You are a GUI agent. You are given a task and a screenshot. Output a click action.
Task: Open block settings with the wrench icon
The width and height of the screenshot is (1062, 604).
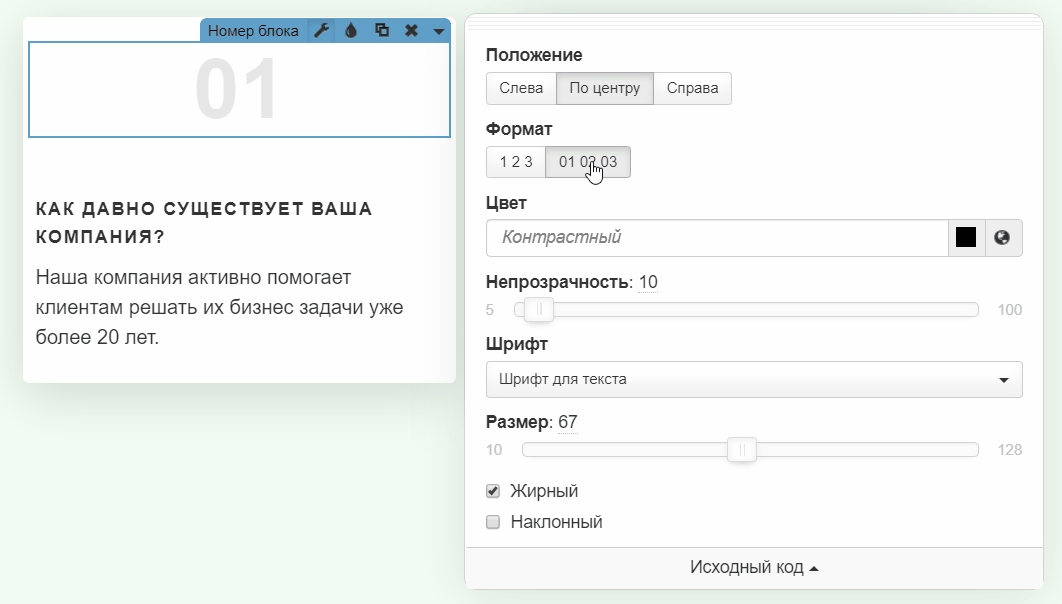tap(321, 31)
